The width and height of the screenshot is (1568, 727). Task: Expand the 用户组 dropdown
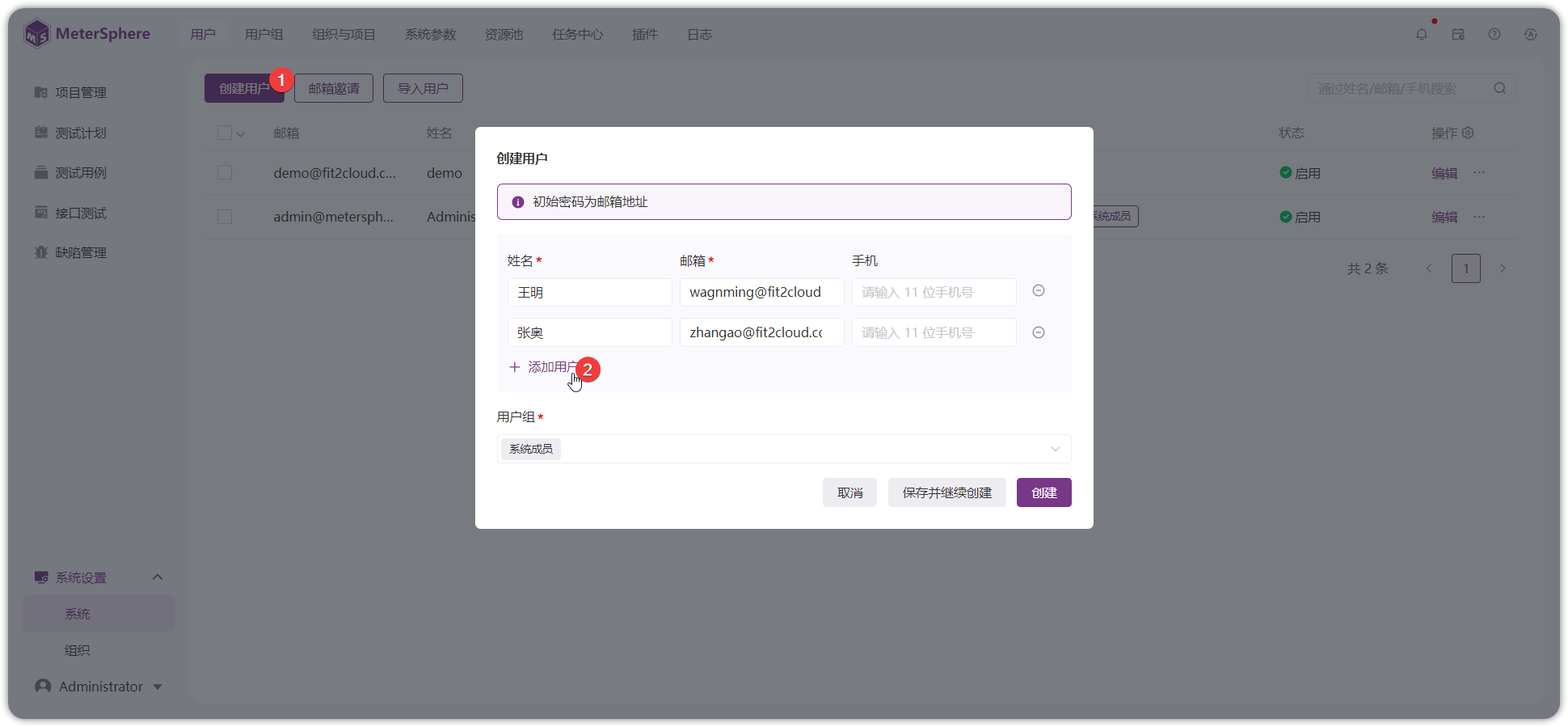pos(784,449)
